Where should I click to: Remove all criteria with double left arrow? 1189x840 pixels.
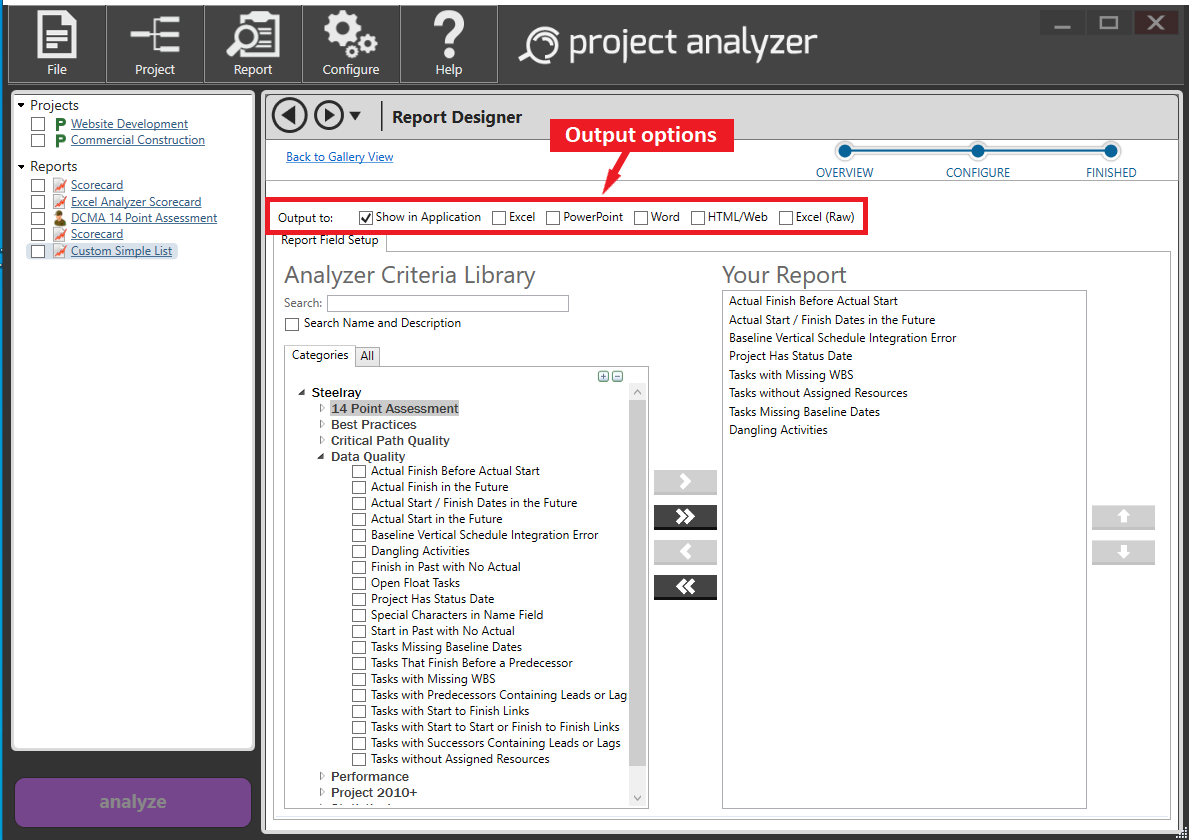(x=685, y=587)
